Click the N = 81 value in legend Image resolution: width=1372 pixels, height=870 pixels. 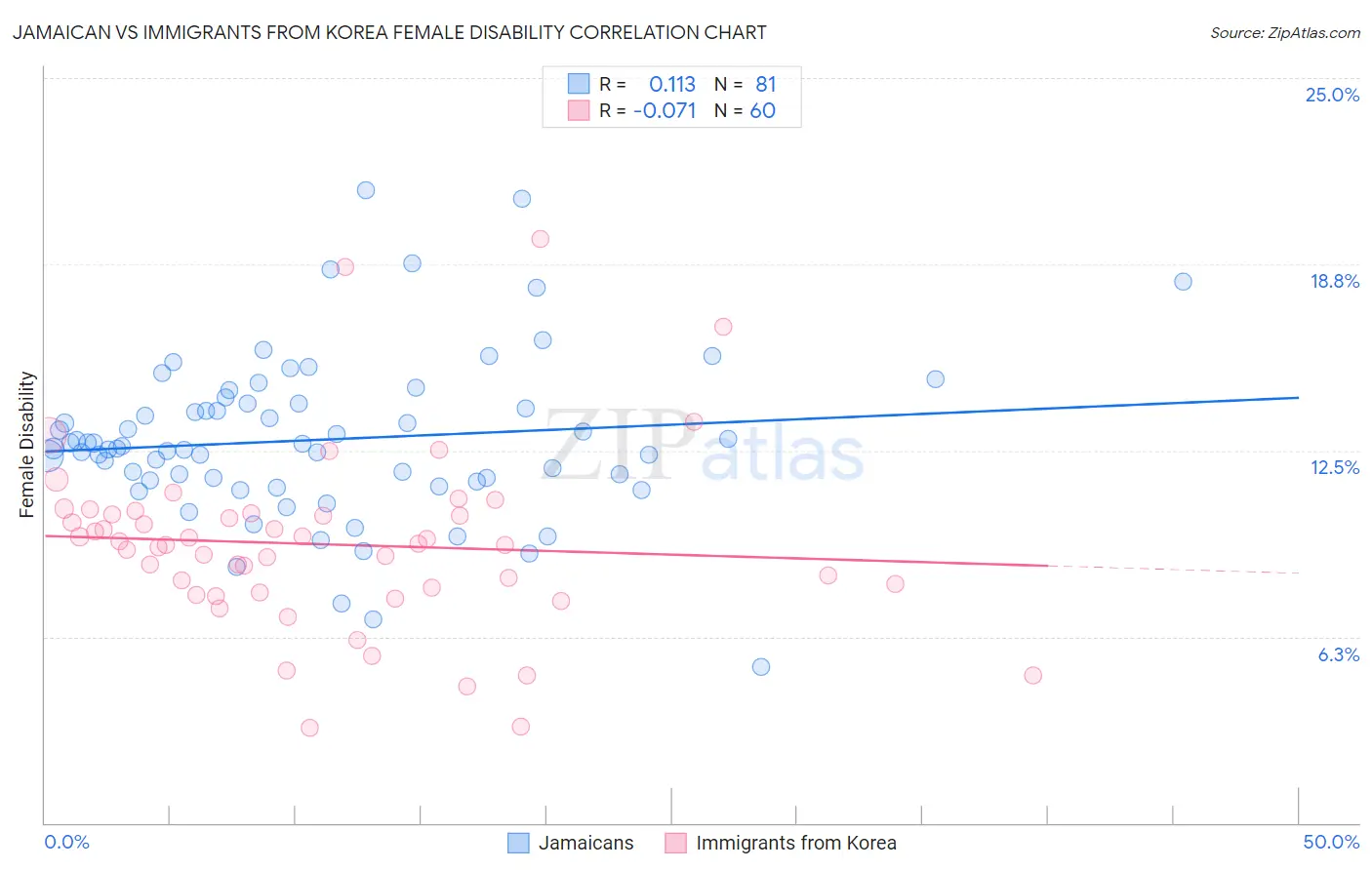click(745, 85)
